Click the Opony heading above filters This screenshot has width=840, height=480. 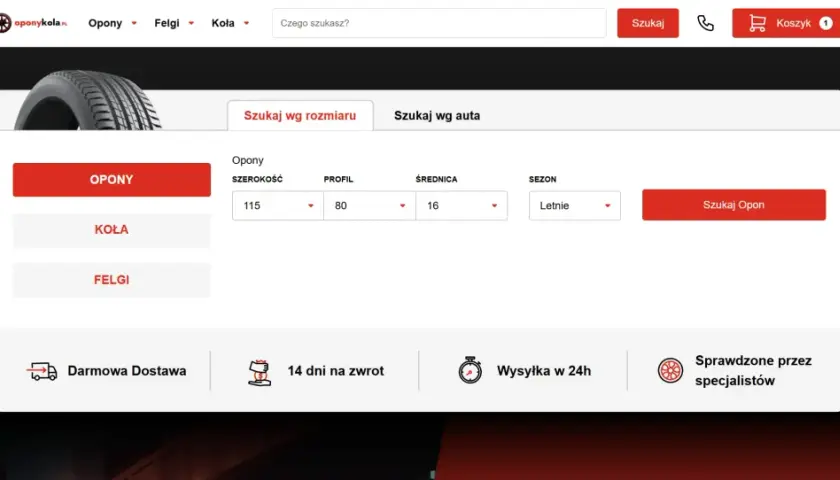click(248, 160)
